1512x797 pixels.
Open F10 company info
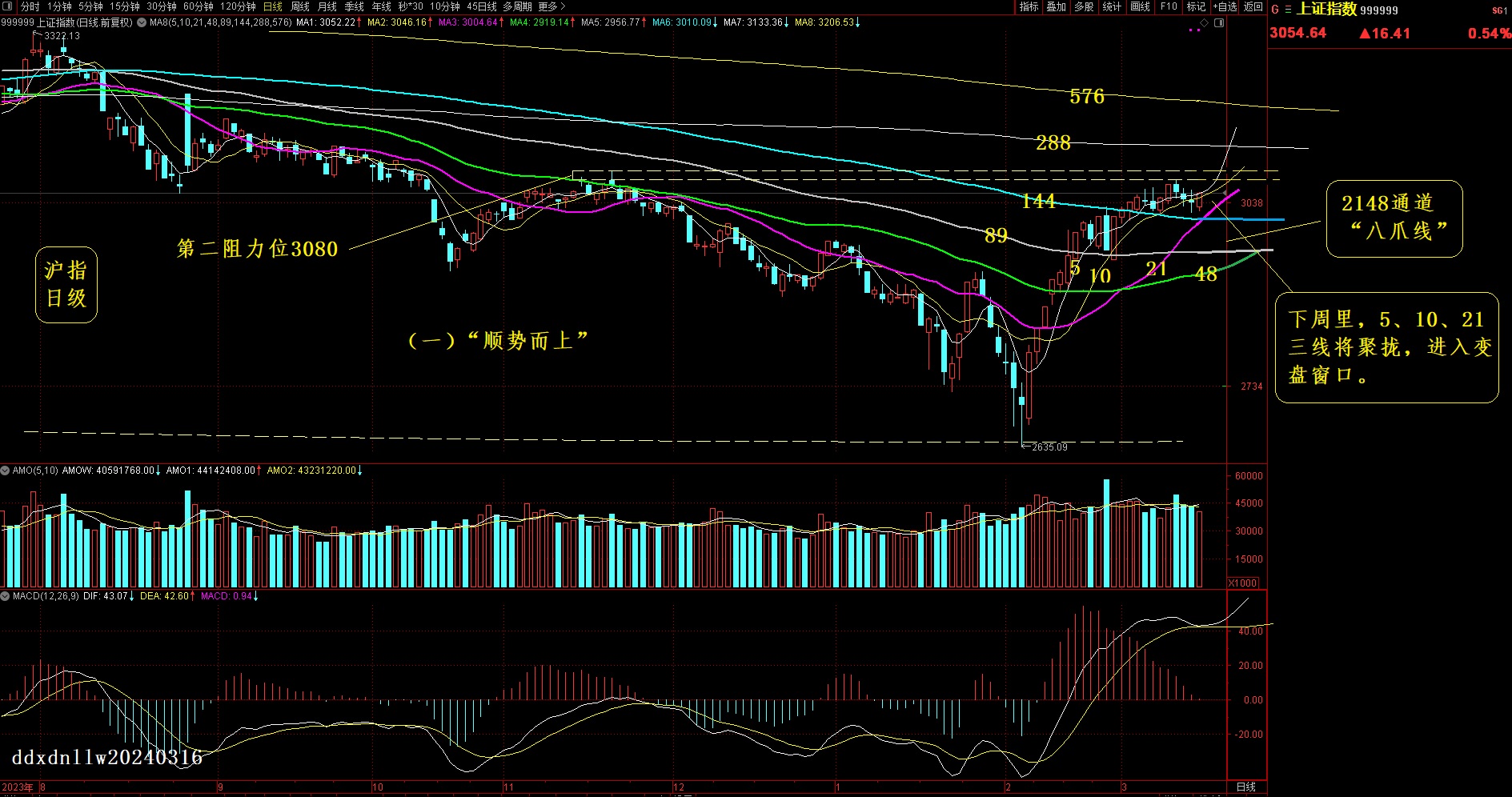pyautogui.click(x=1169, y=6)
